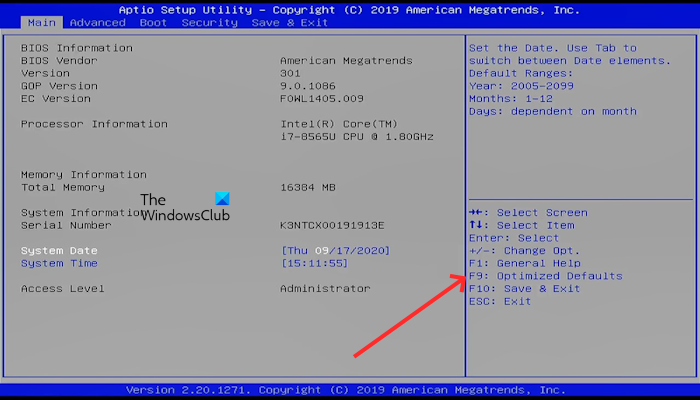Image resolution: width=700 pixels, height=400 pixels.
Task: Switch to the Main tab
Action: click(42, 22)
